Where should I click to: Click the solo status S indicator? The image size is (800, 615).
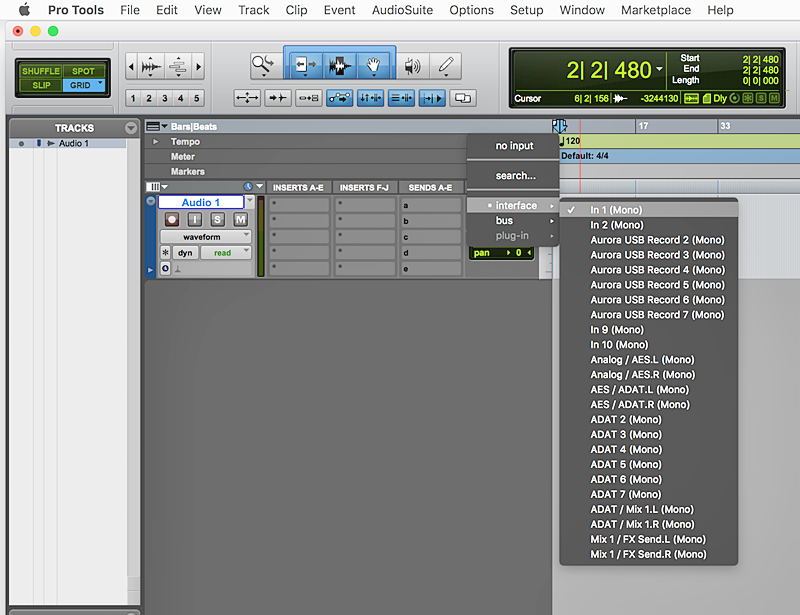761,98
